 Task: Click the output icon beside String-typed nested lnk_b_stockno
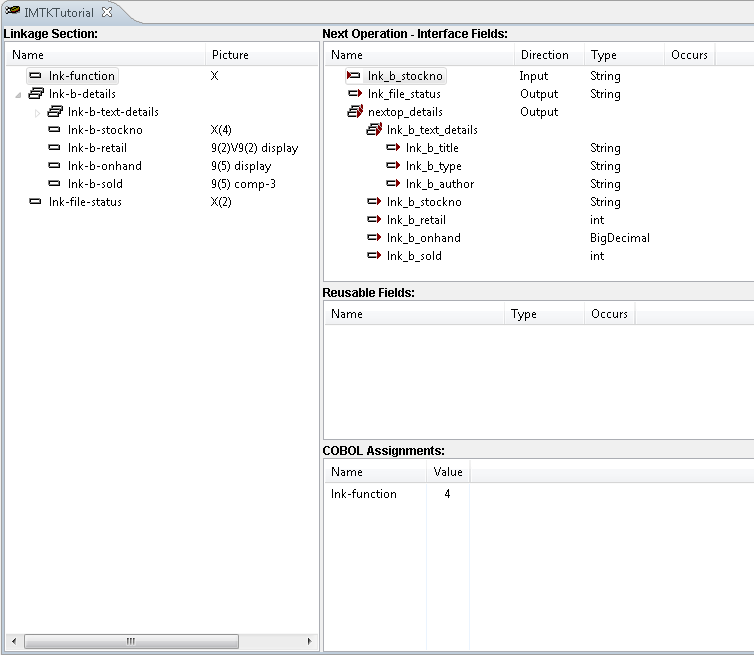click(x=374, y=202)
